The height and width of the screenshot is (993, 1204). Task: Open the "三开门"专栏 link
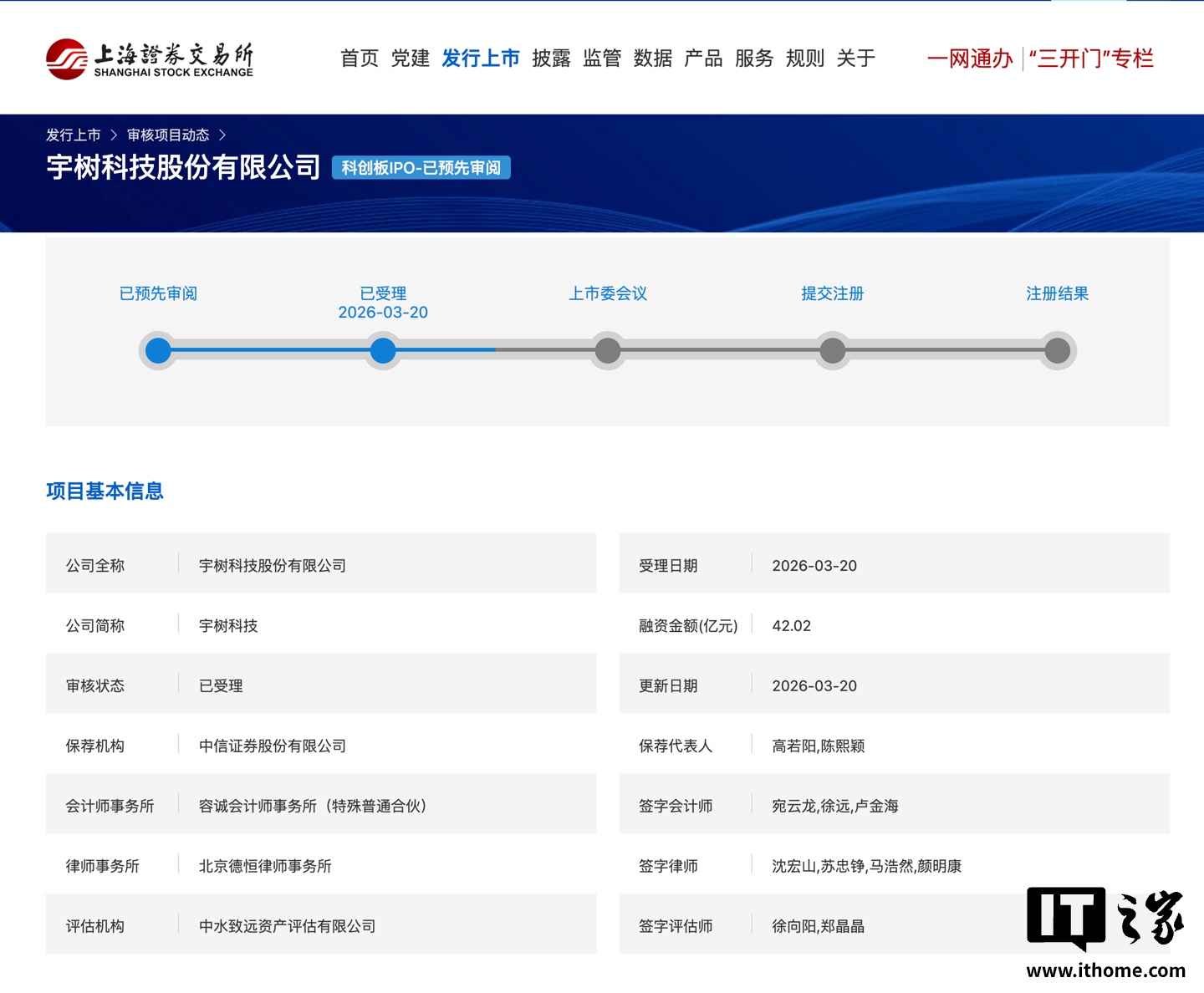[x=1091, y=59]
